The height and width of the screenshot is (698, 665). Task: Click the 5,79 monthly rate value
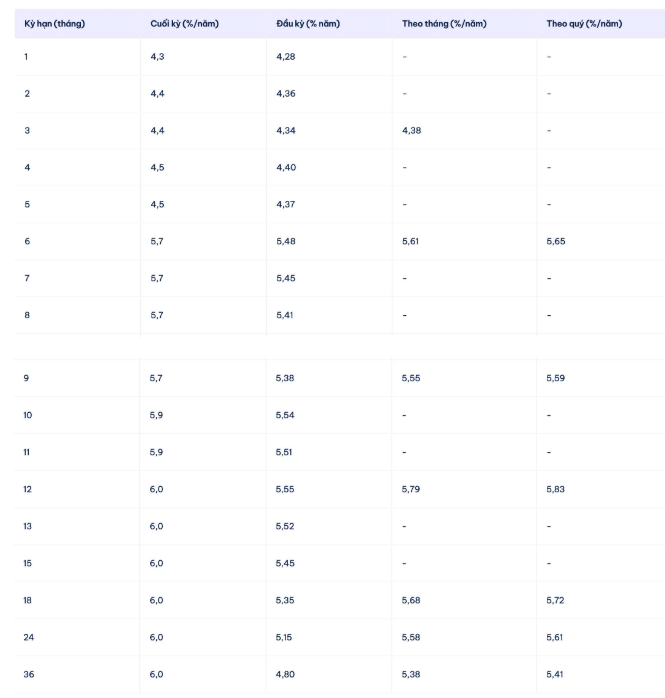(x=411, y=488)
